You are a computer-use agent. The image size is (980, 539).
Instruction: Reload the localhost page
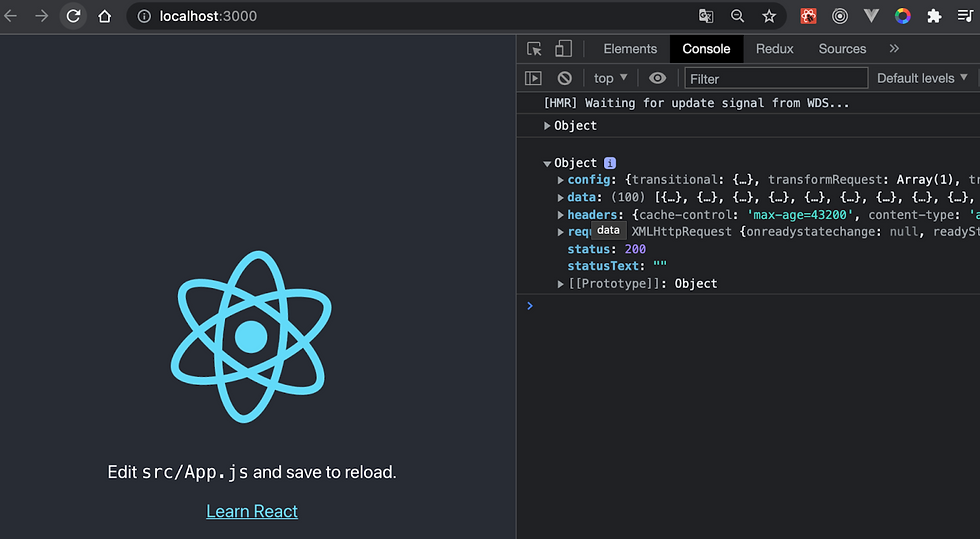[73, 16]
